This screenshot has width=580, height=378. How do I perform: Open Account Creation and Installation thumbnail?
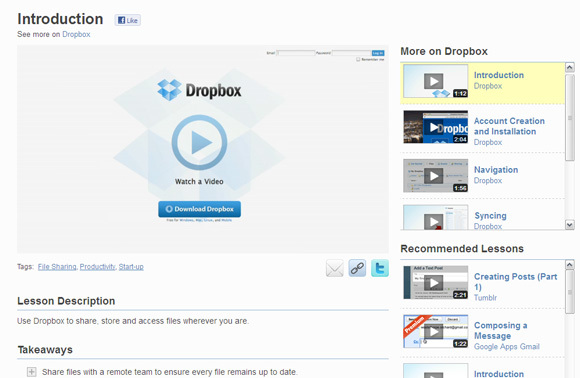click(435, 127)
